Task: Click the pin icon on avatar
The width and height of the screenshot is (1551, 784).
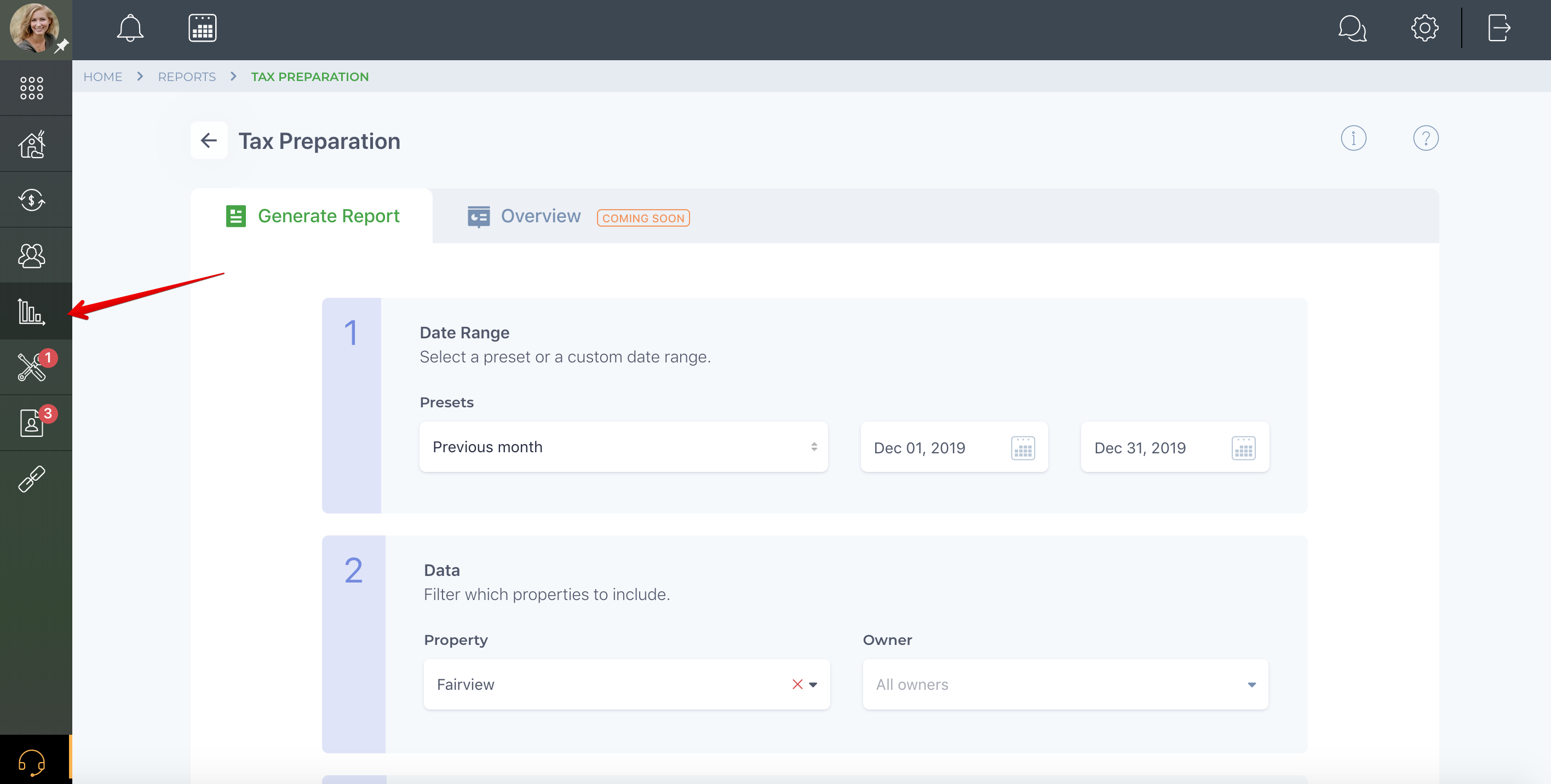Action: pyautogui.click(x=61, y=46)
